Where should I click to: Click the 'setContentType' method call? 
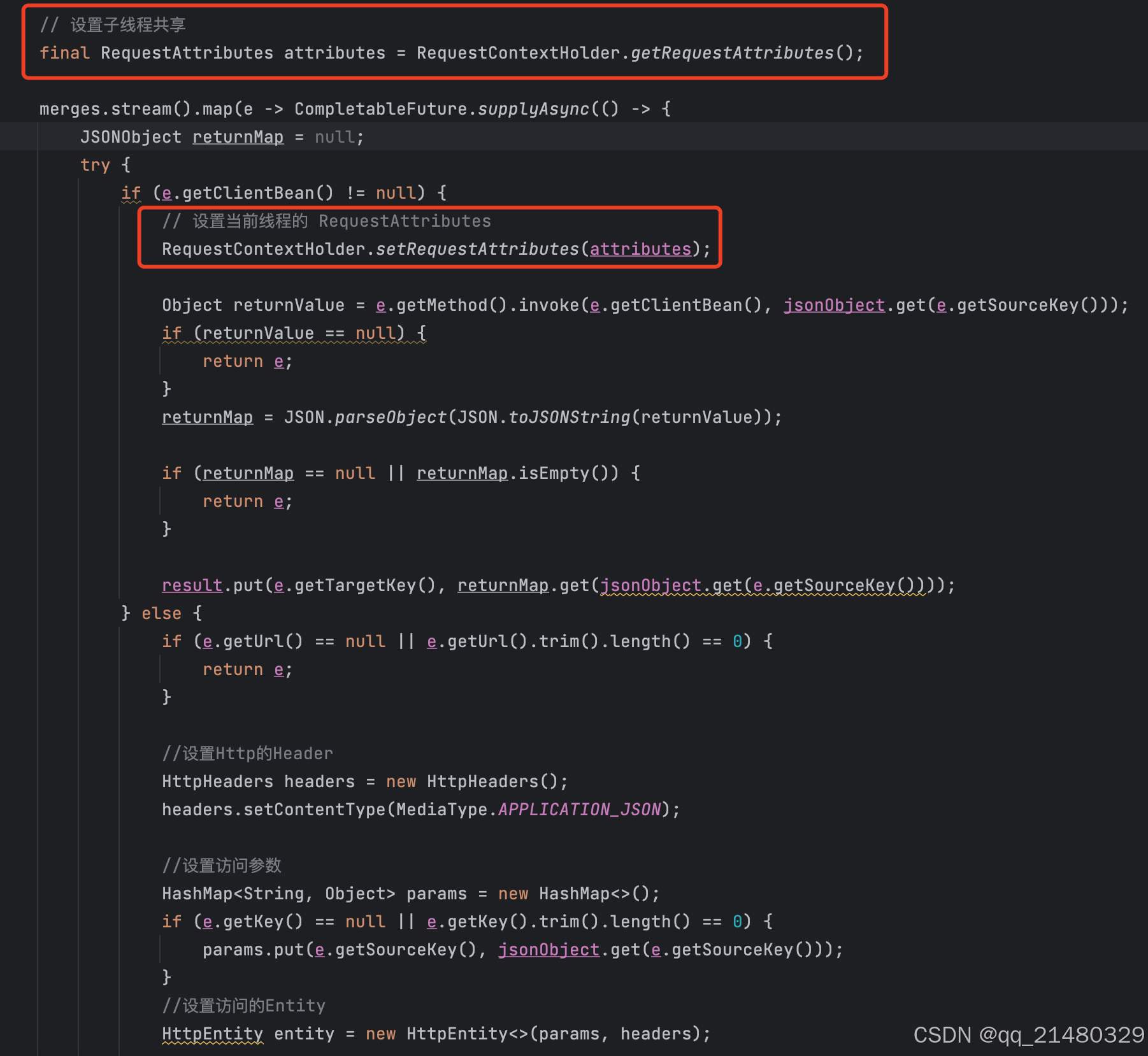pyautogui.click(x=314, y=810)
